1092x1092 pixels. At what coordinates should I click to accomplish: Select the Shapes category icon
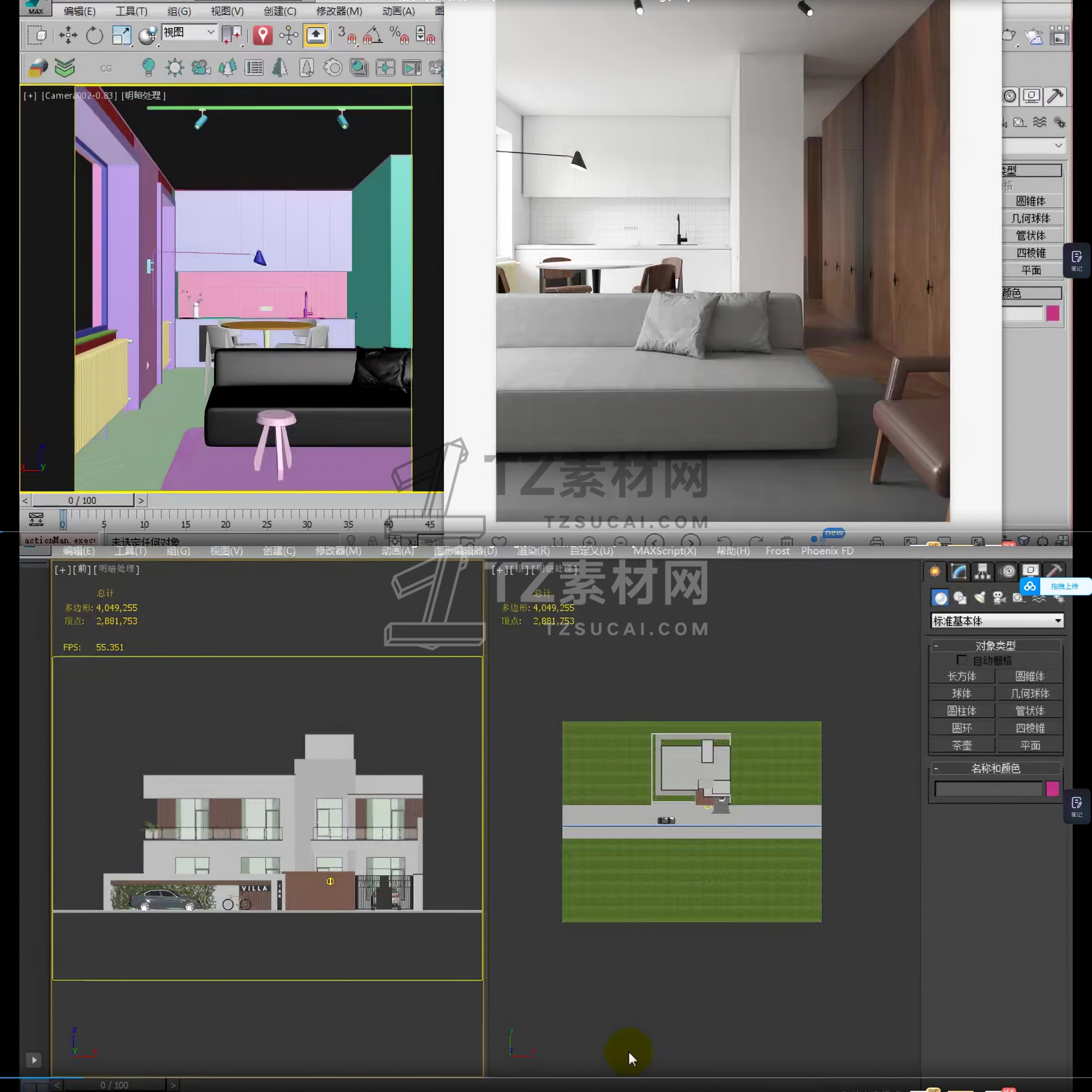click(960, 598)
